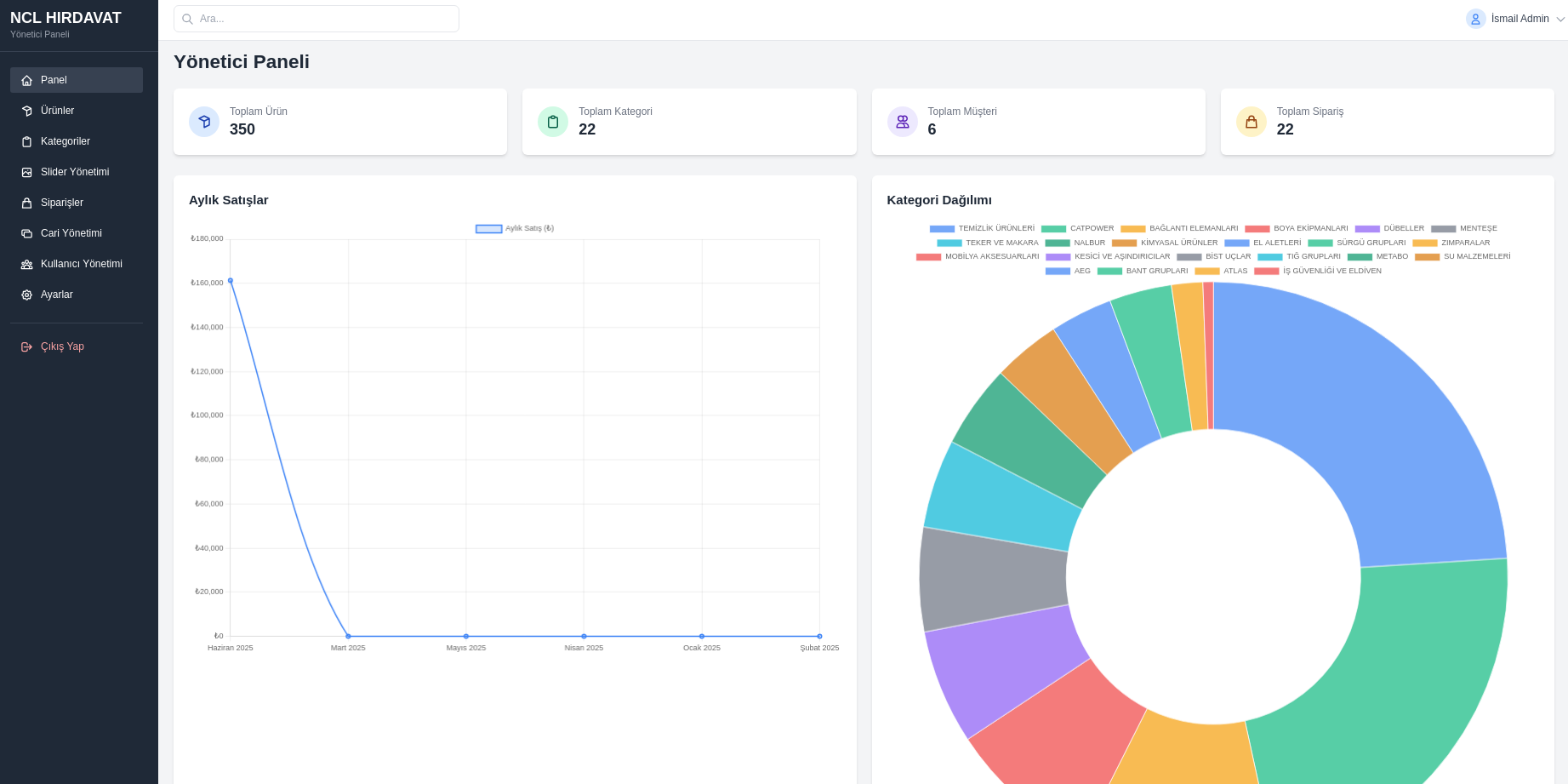Click the people icon beside Kullanıcı Yönetimi
The height and width of the screenshot is (784, 1568).
[26, 264]
